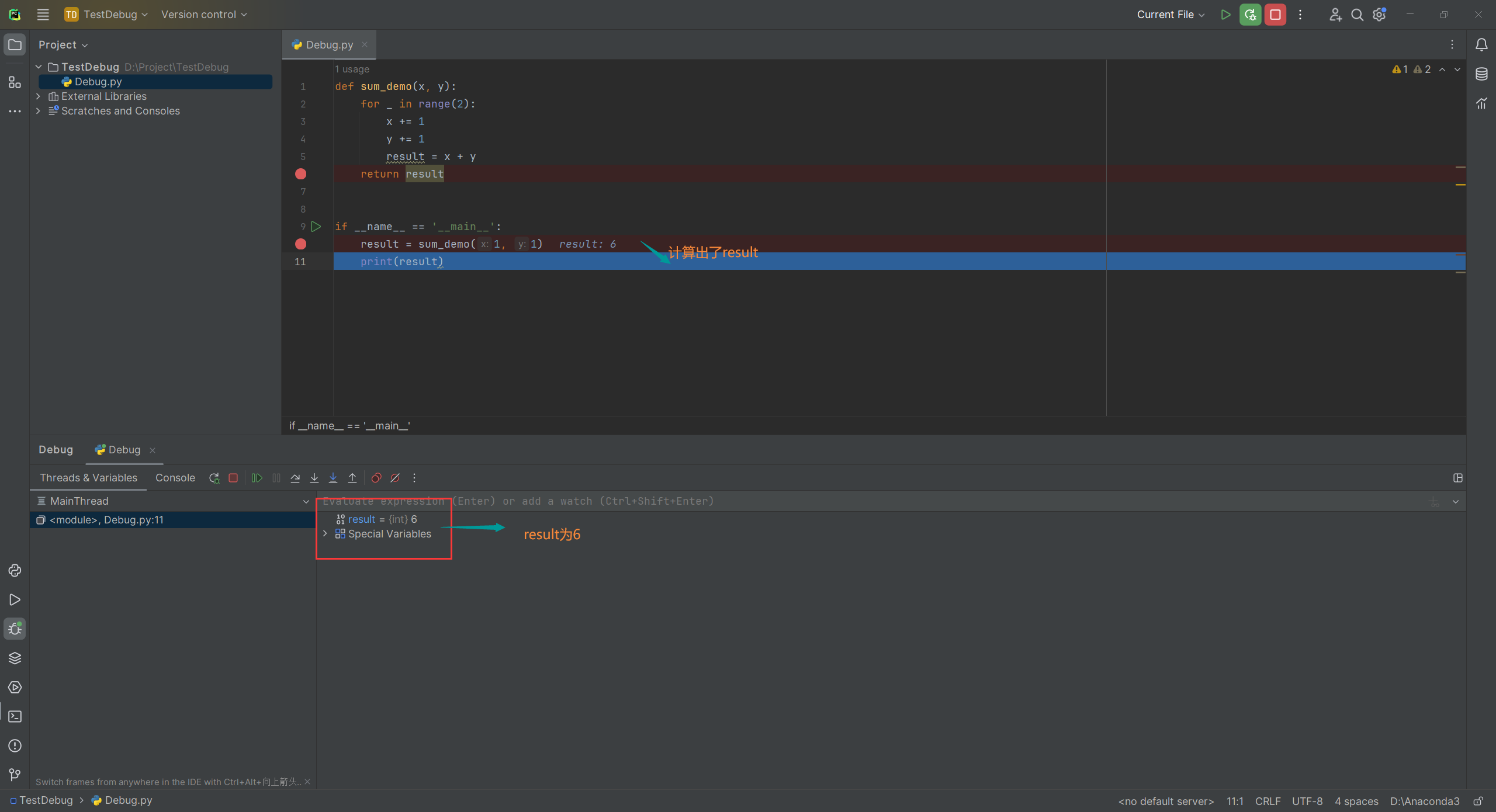The height and width of the screenshot is (812, 1496).
Task: Open the Terminal tool window icon
Action: coord(15,717)
